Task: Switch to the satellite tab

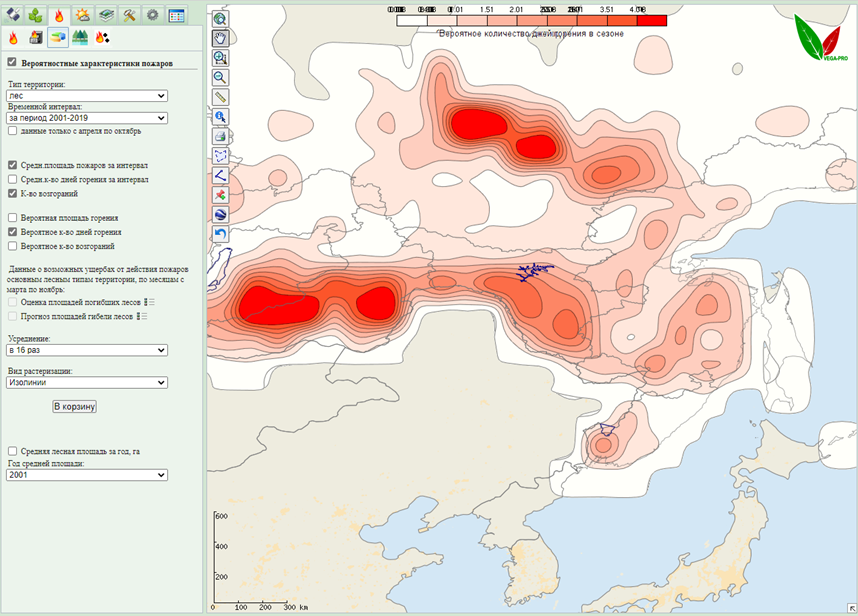Action: click(x=14, y=15)
